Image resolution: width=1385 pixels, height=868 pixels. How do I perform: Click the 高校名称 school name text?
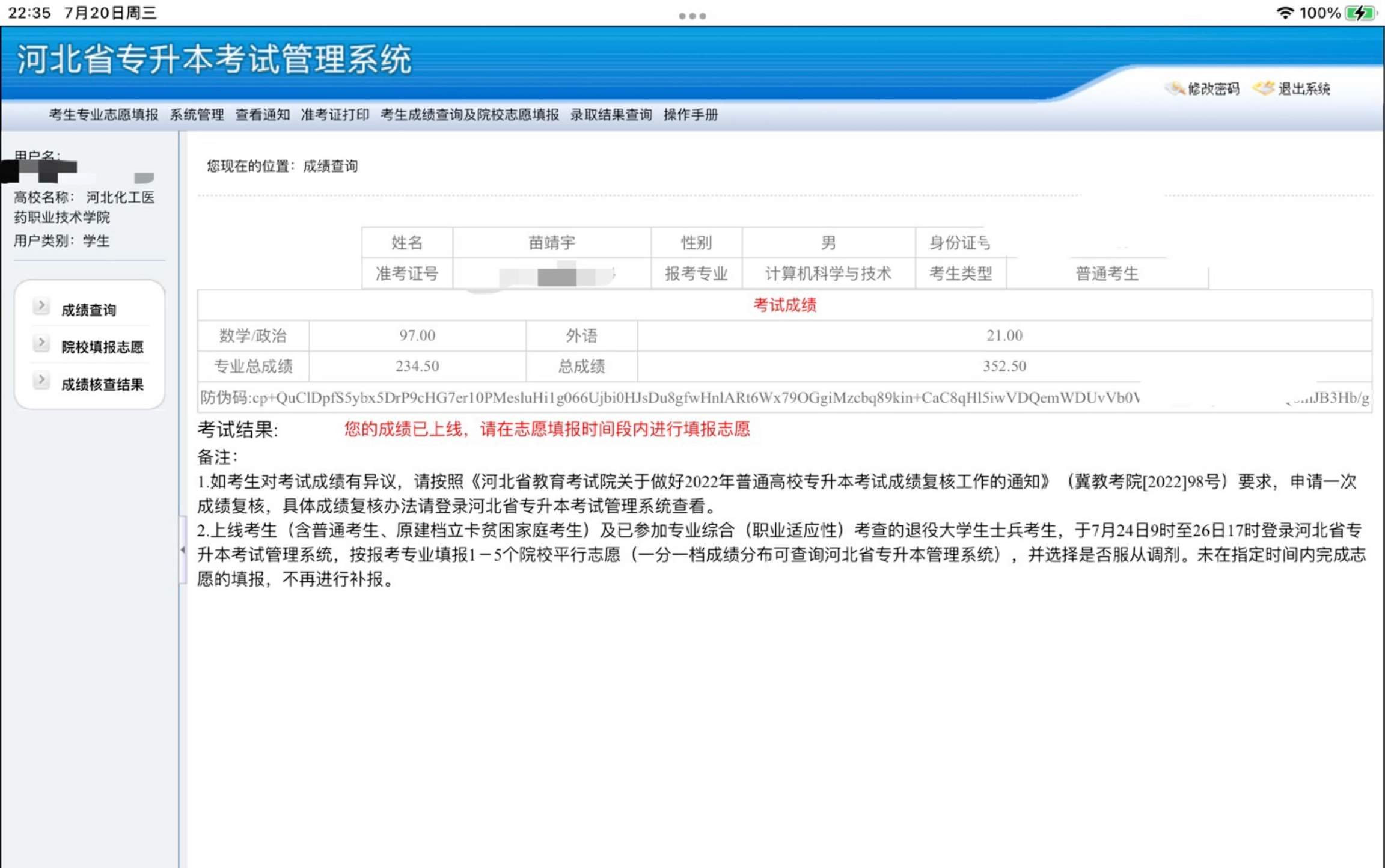[x=84, y=207]
